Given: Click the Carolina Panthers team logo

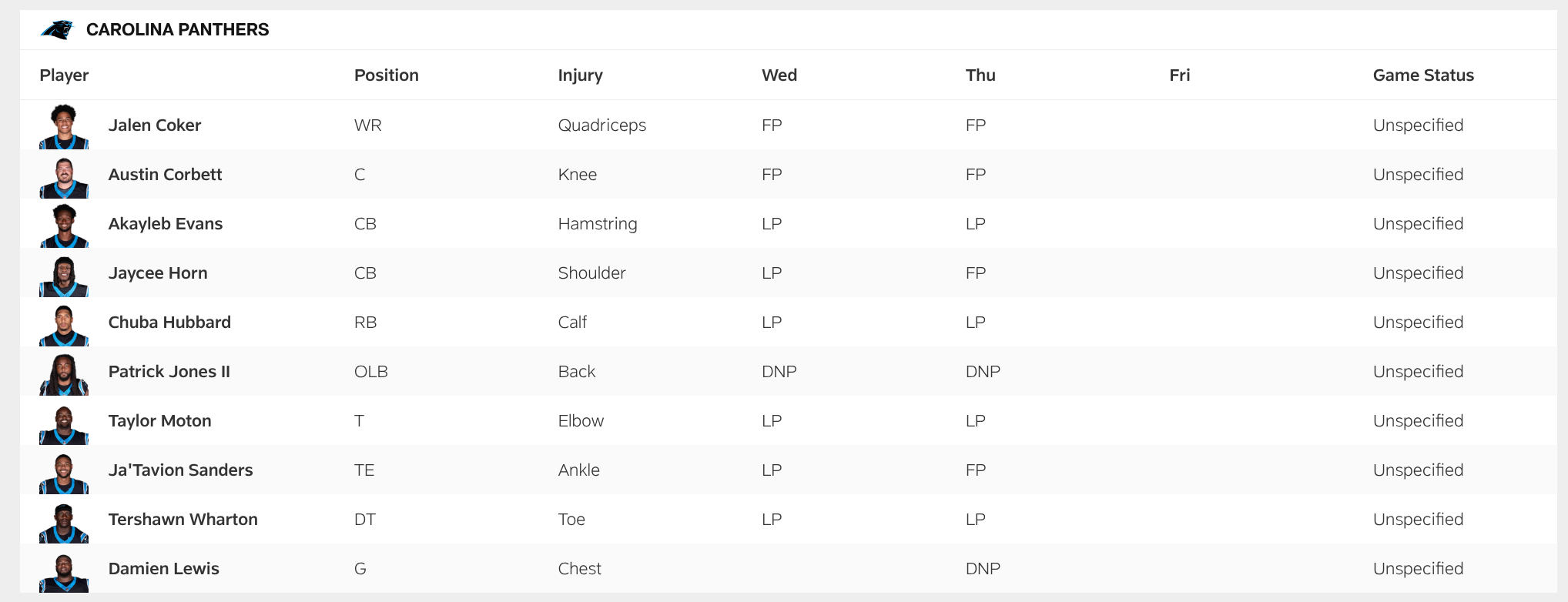Looking at the screenshot, I should click(x=57, y=30).
